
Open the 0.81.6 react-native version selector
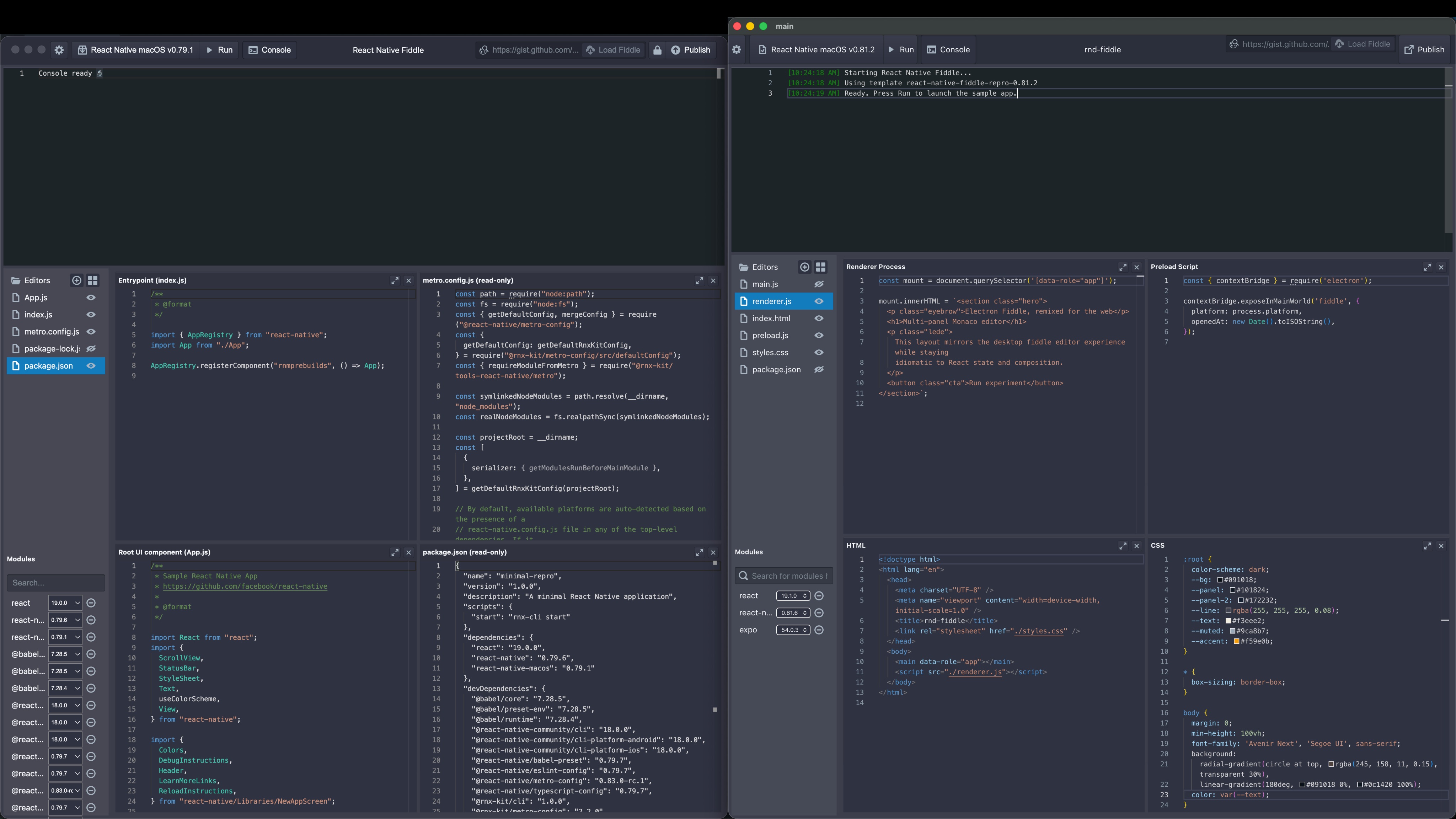(793, 613)
